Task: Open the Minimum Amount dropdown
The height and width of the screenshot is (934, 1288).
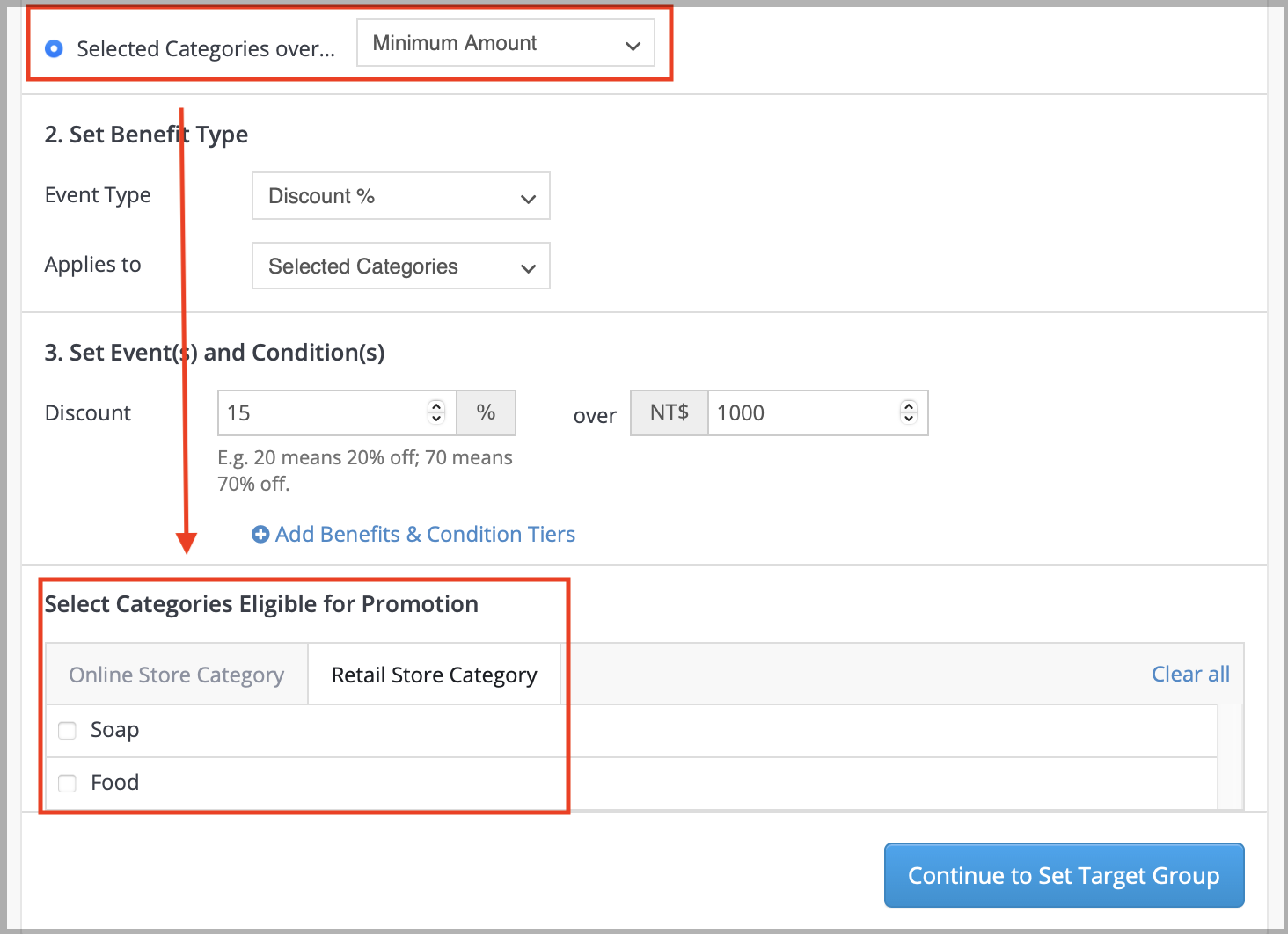Action: click(506, 43)
